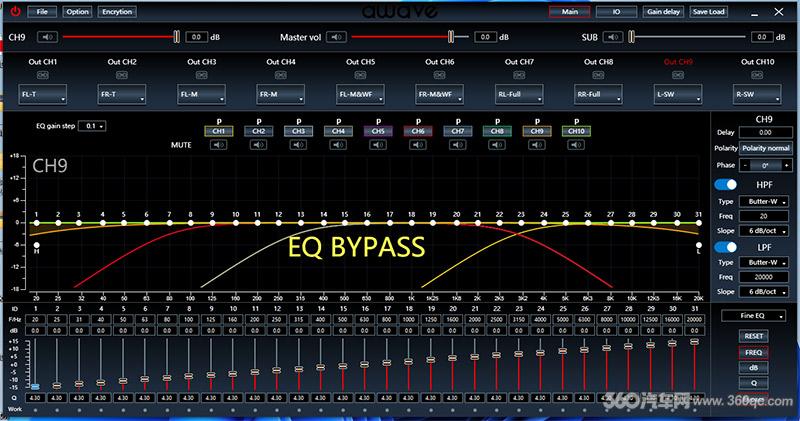Click the Save Load button
The height and width of the screenshot is (421, 800).
[708, 12]
